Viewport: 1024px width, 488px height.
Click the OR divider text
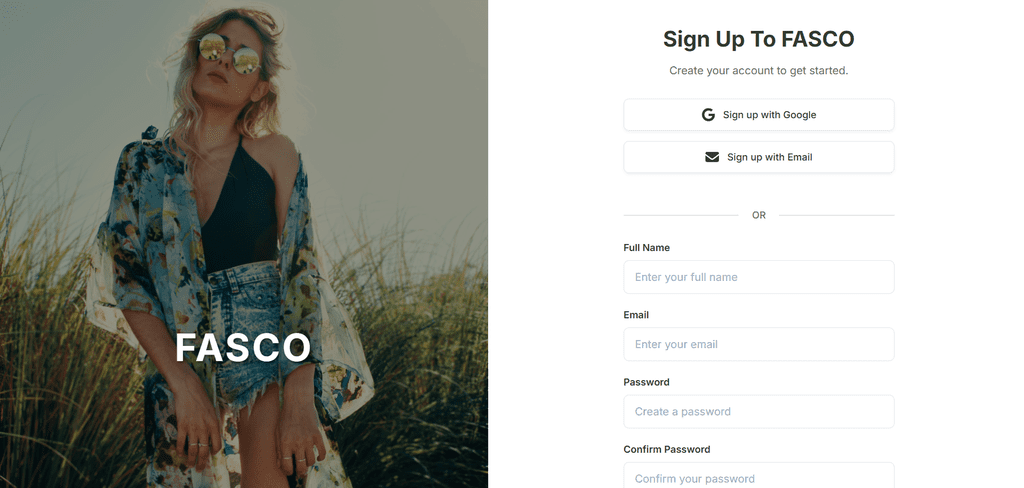(x=759, y=215)
